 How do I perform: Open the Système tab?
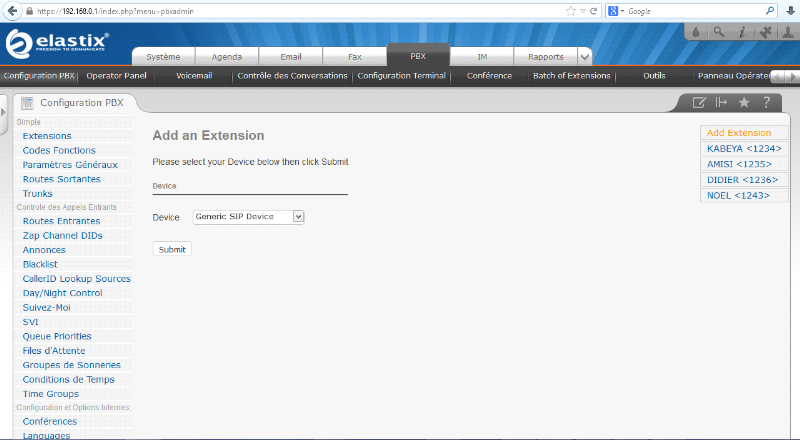163,57
